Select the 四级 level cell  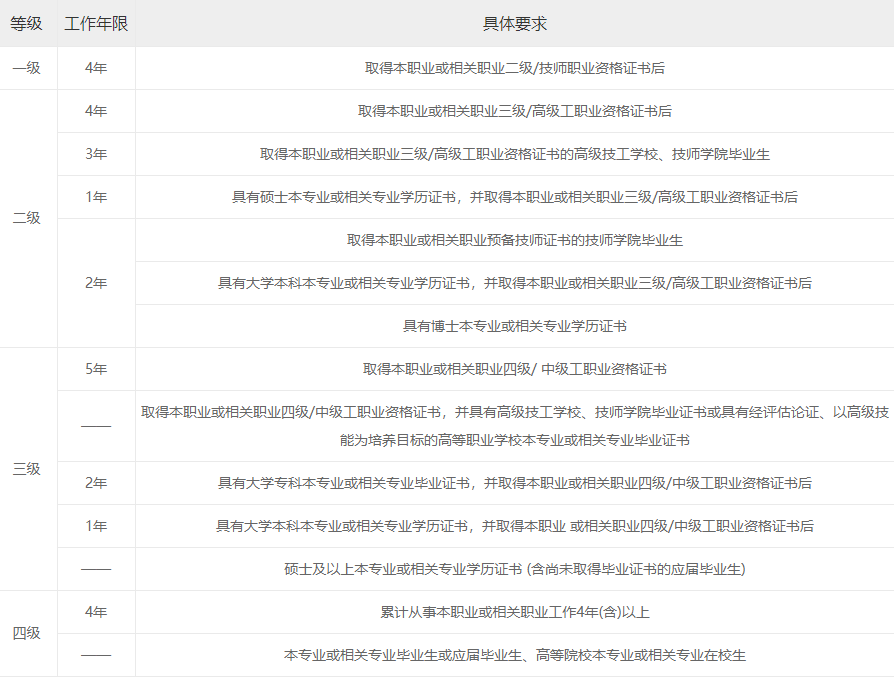point(27,633)
